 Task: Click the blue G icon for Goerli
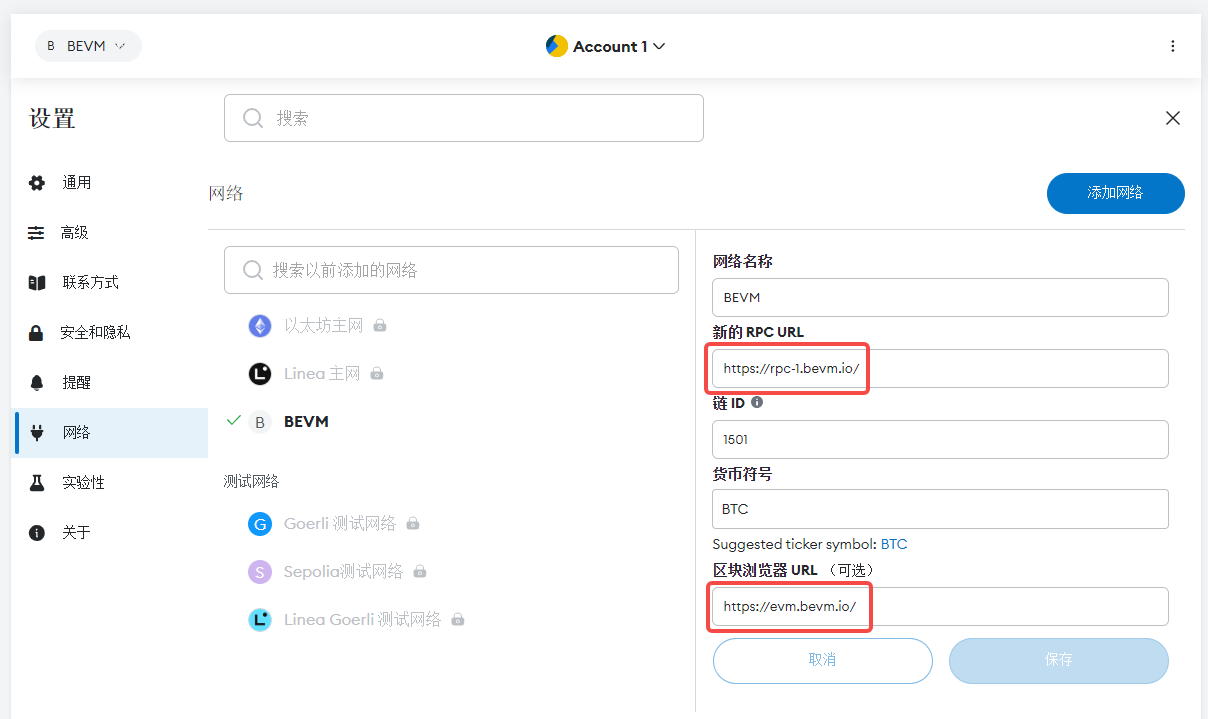click(x=260, y=523)
